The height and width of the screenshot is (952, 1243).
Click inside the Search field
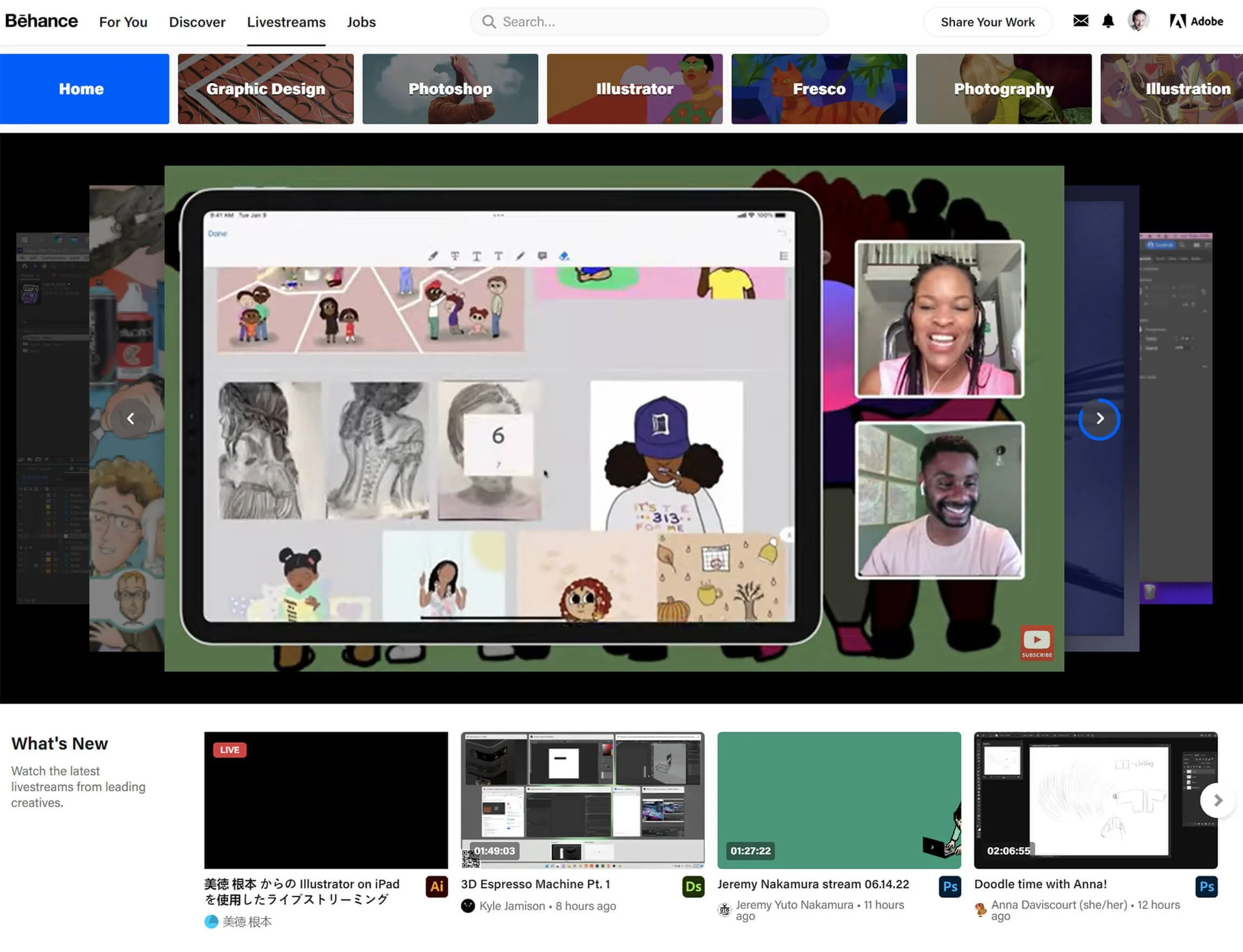tap(647, 22)
